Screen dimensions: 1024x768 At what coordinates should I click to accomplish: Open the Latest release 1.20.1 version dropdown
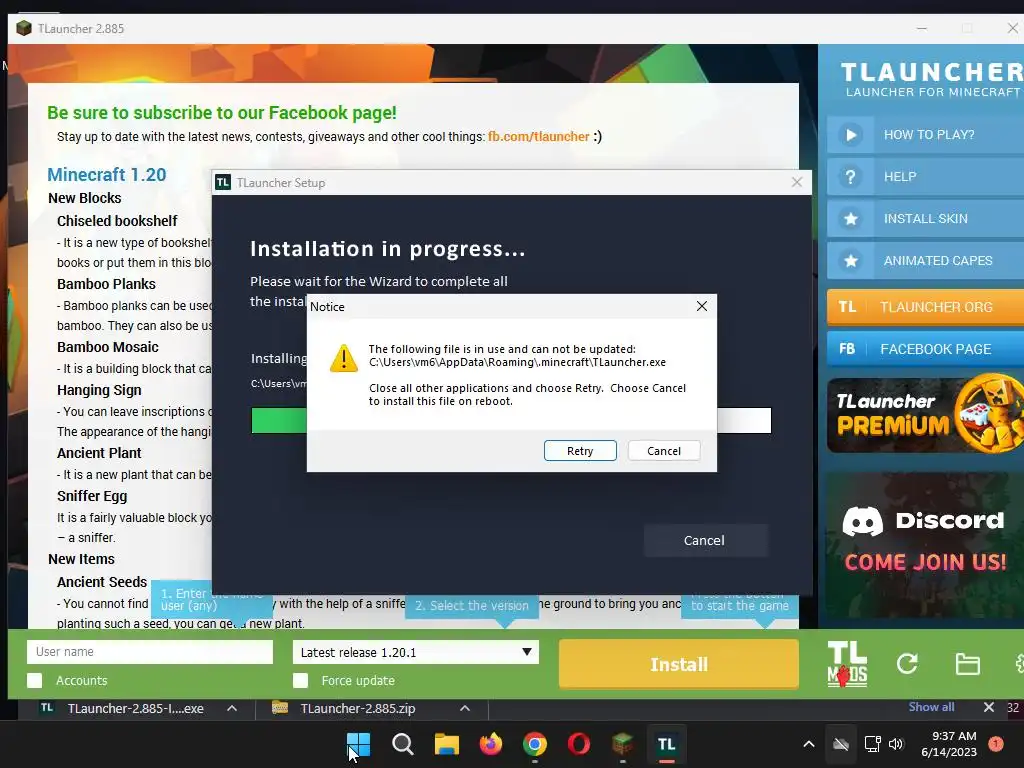[x=415, y=652]
